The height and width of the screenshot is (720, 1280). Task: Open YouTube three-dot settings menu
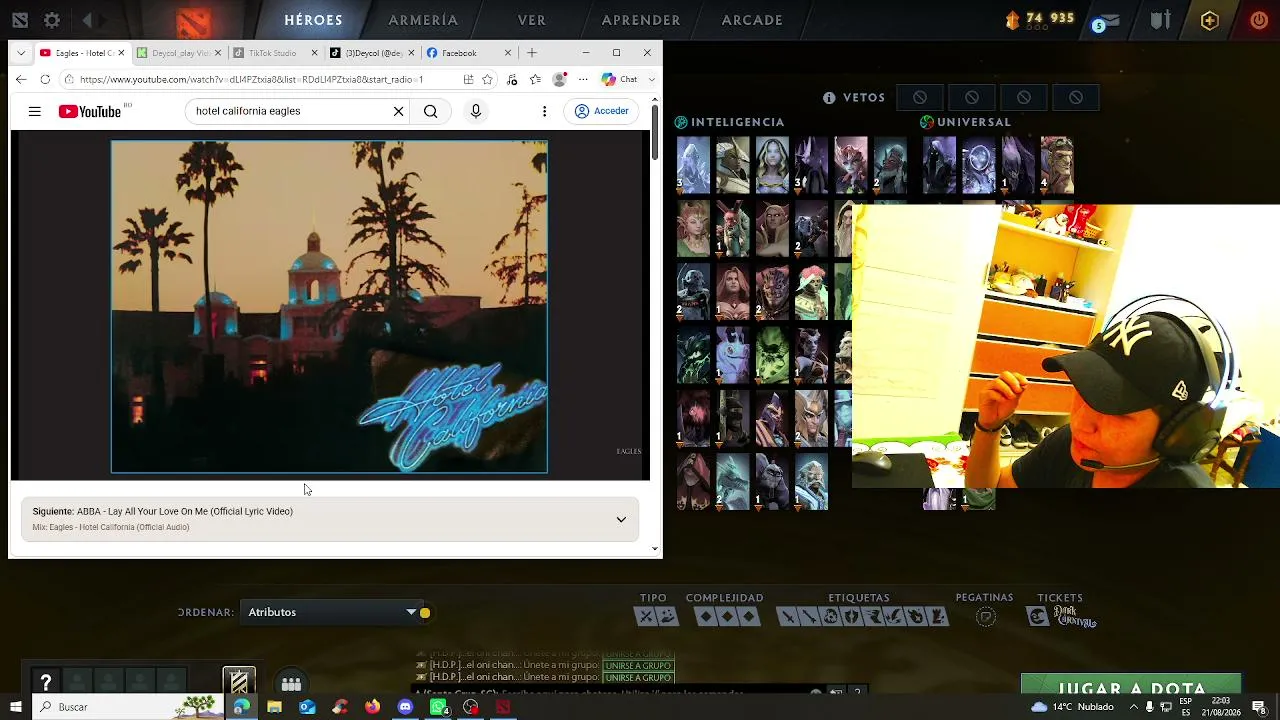544,111
